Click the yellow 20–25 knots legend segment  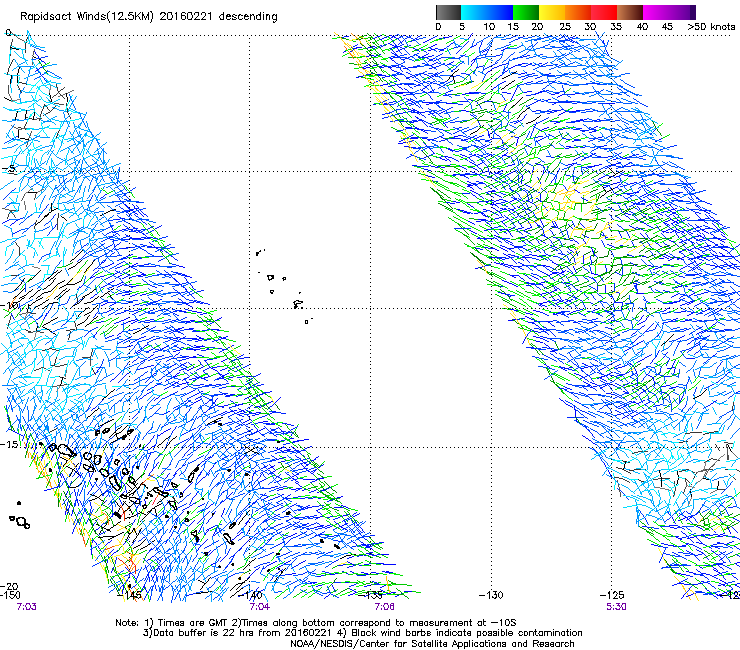(x=552, y=12)
